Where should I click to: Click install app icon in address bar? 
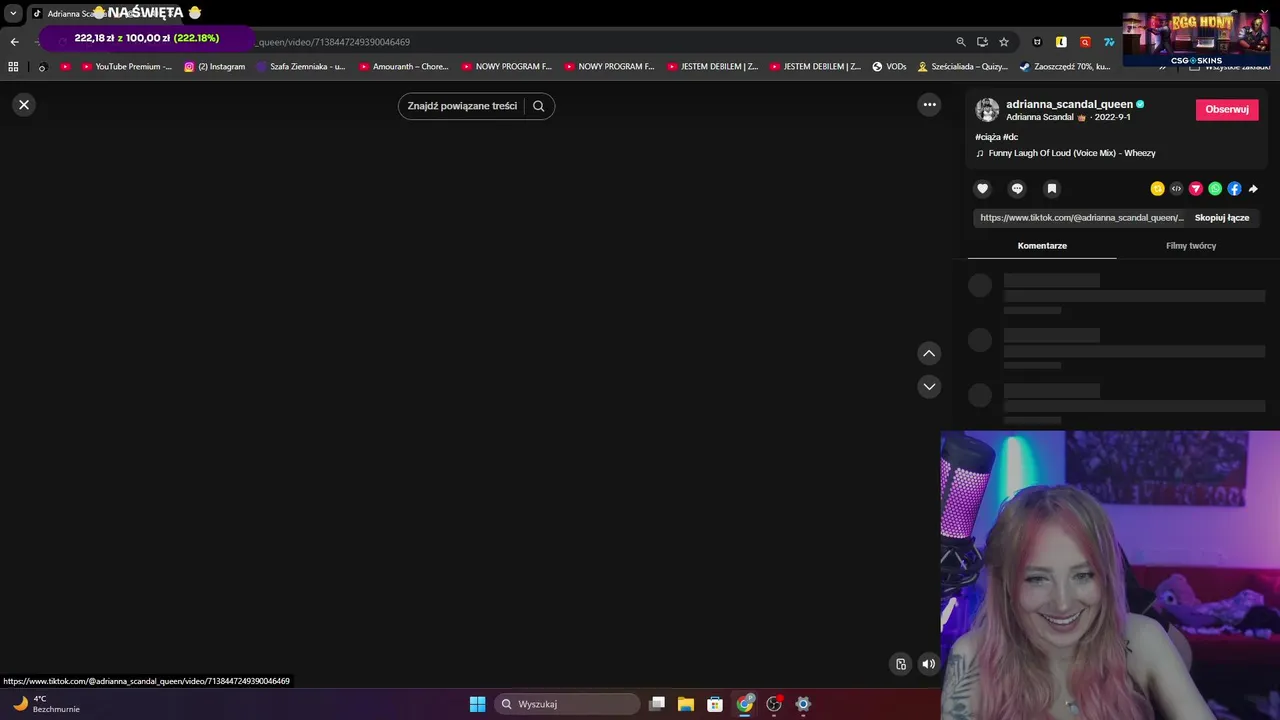click(982, 42)
